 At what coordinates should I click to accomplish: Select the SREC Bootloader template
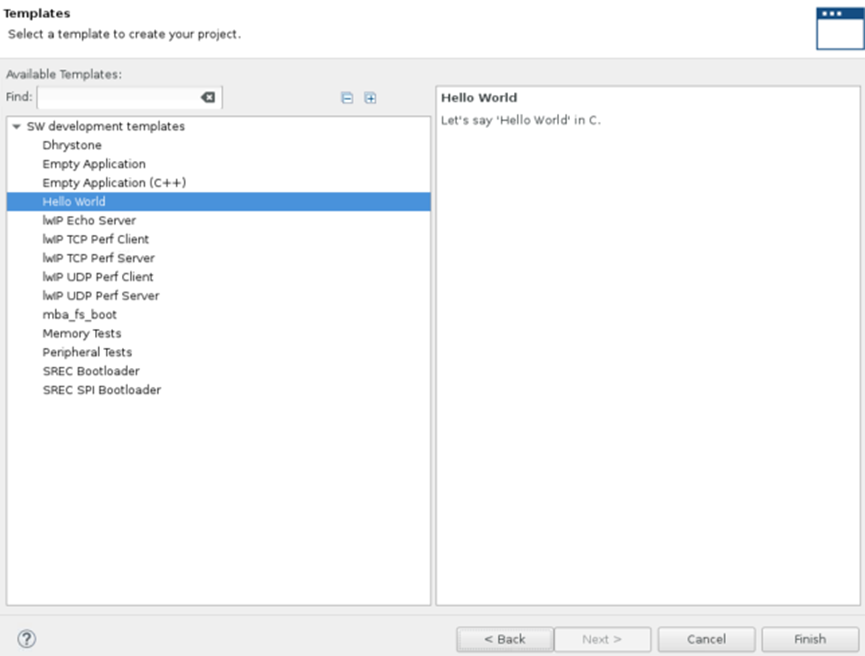coord(91,371)
